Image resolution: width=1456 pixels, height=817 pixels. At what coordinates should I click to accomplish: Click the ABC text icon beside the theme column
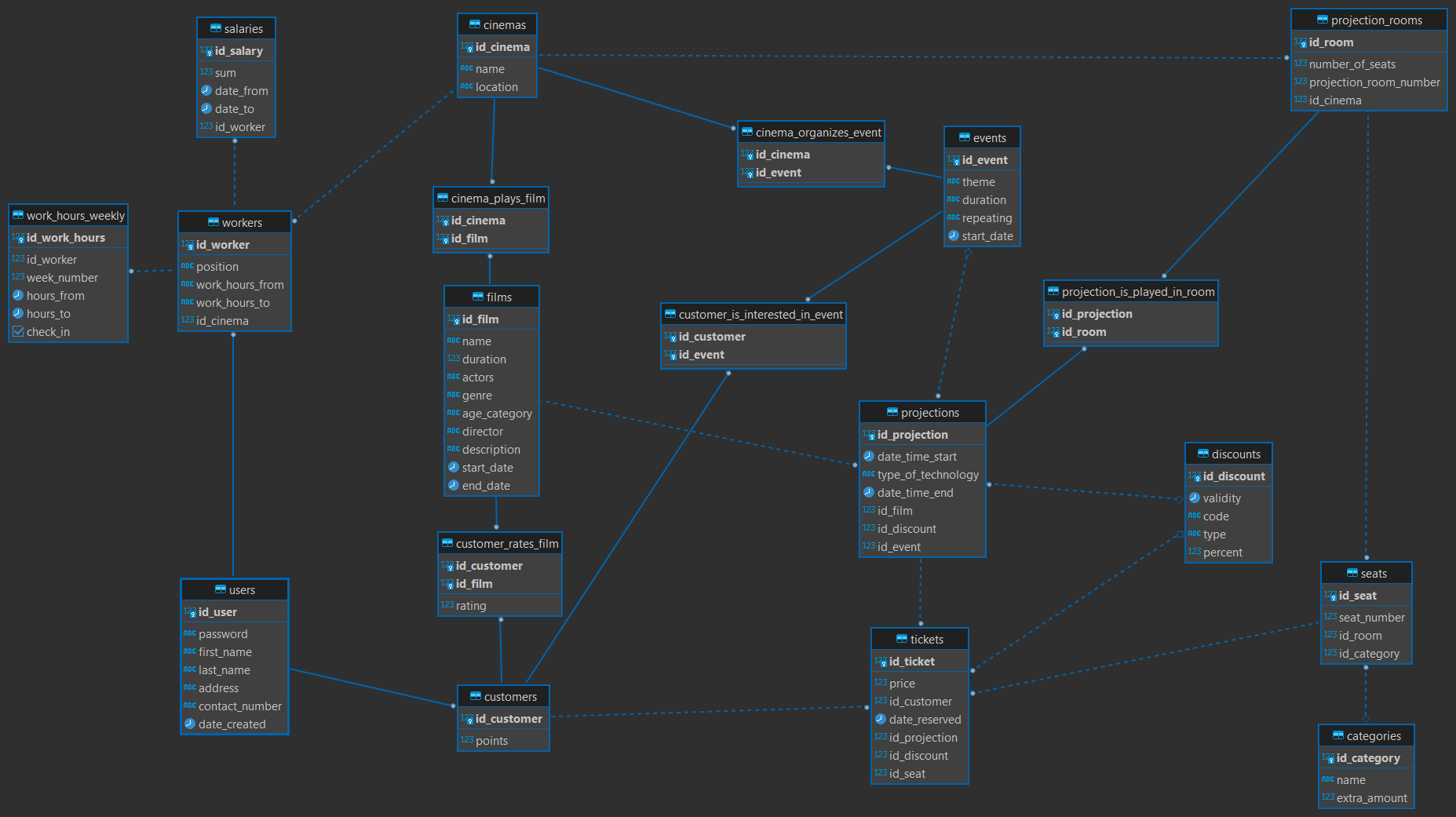[953, 181]
